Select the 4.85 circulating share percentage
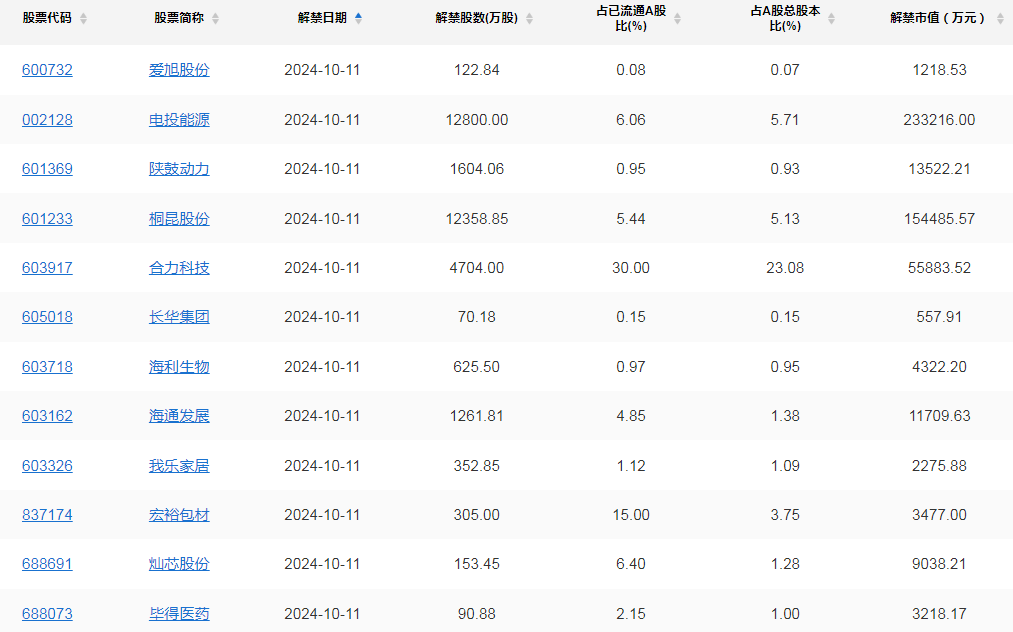 coord(631,416)
